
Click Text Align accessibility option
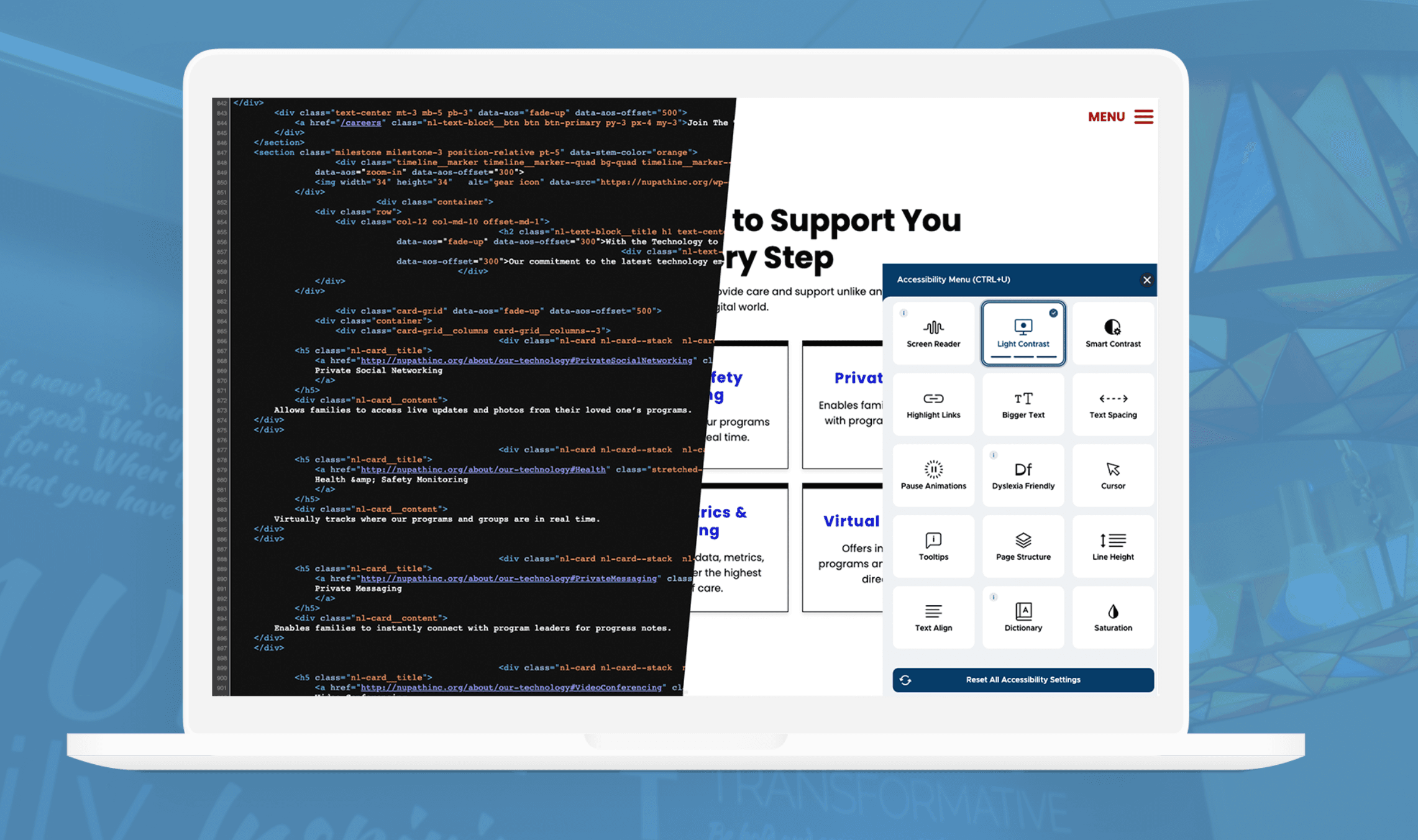[x=931, y=616]
